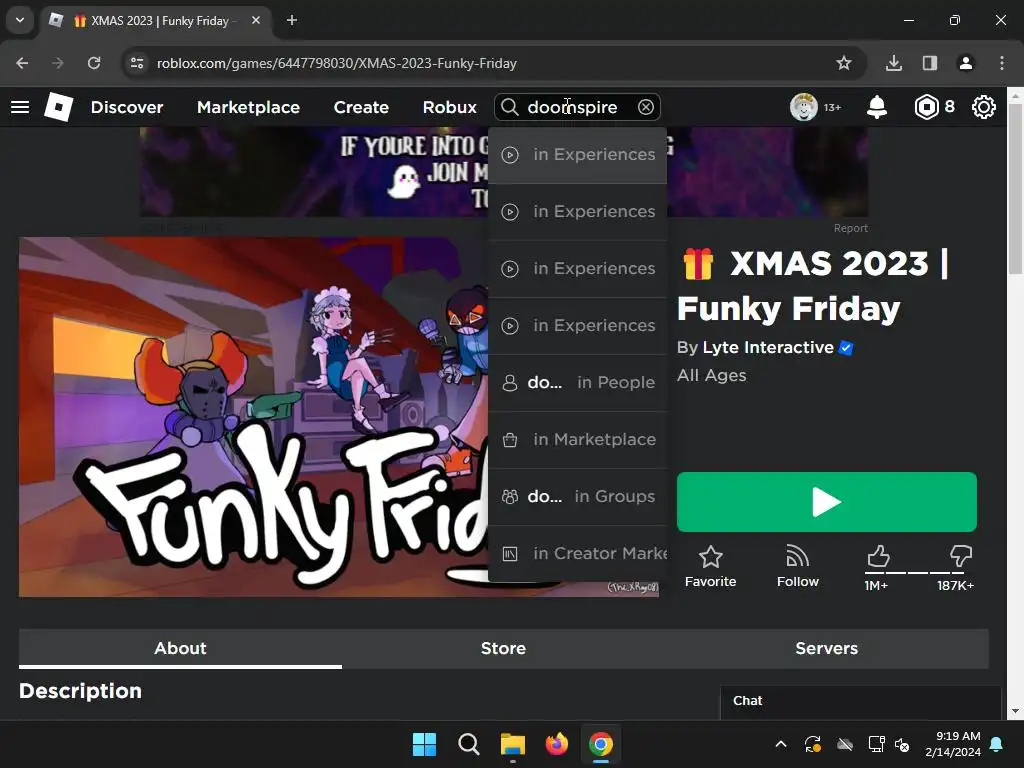Search doomspire in Creator Marketplace

(x=577, y=553)
